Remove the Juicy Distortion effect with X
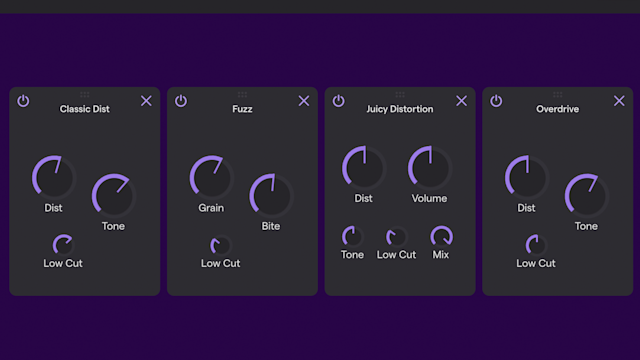Viewport: 640px width, 360px height. 461,101
